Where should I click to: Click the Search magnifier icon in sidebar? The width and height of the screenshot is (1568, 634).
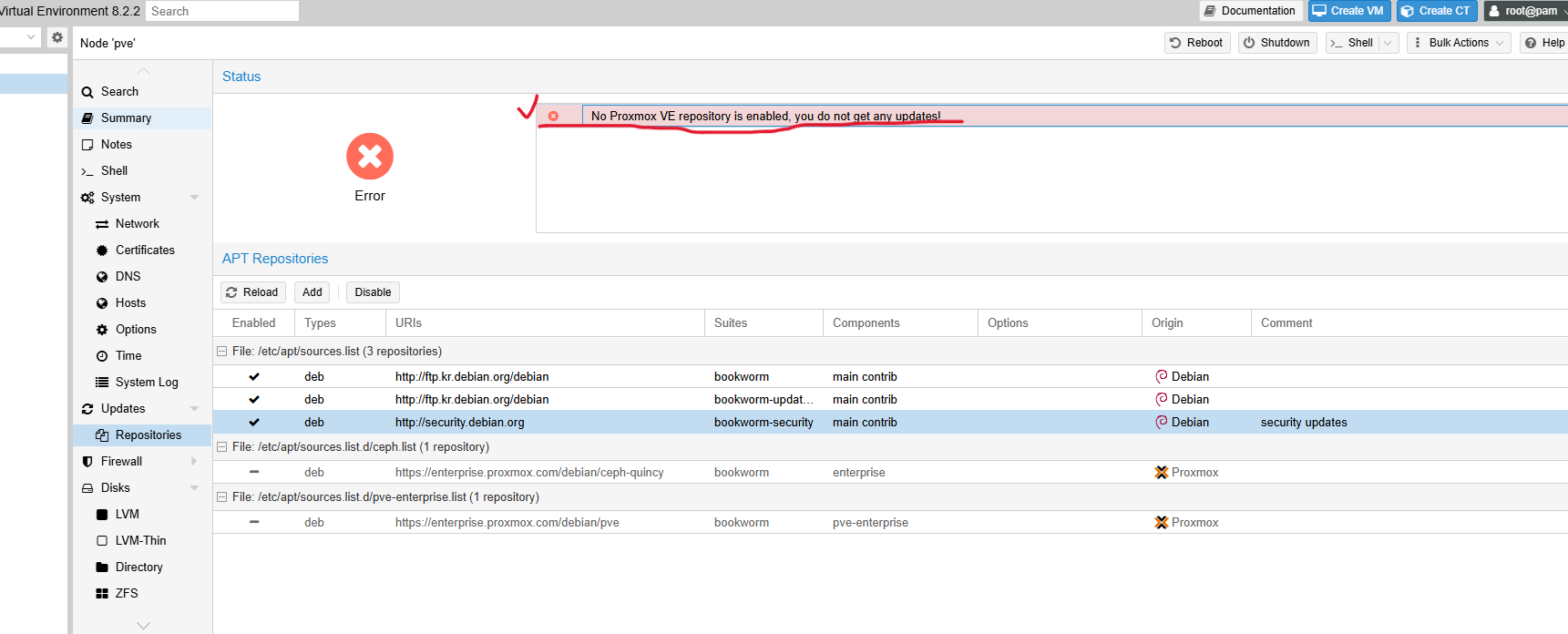point(87,92)
